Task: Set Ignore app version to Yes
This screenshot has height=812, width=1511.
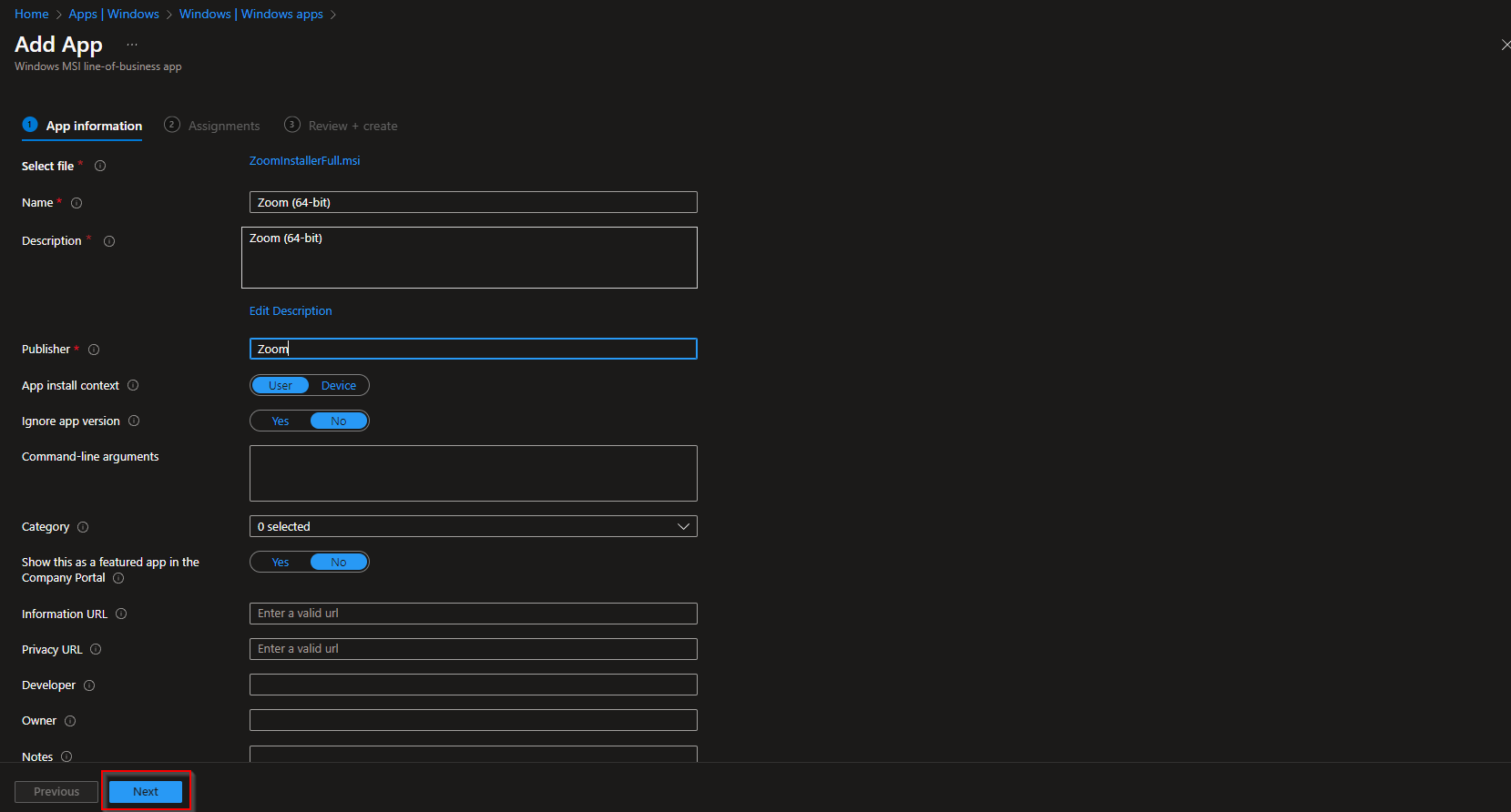Action: 281,421
